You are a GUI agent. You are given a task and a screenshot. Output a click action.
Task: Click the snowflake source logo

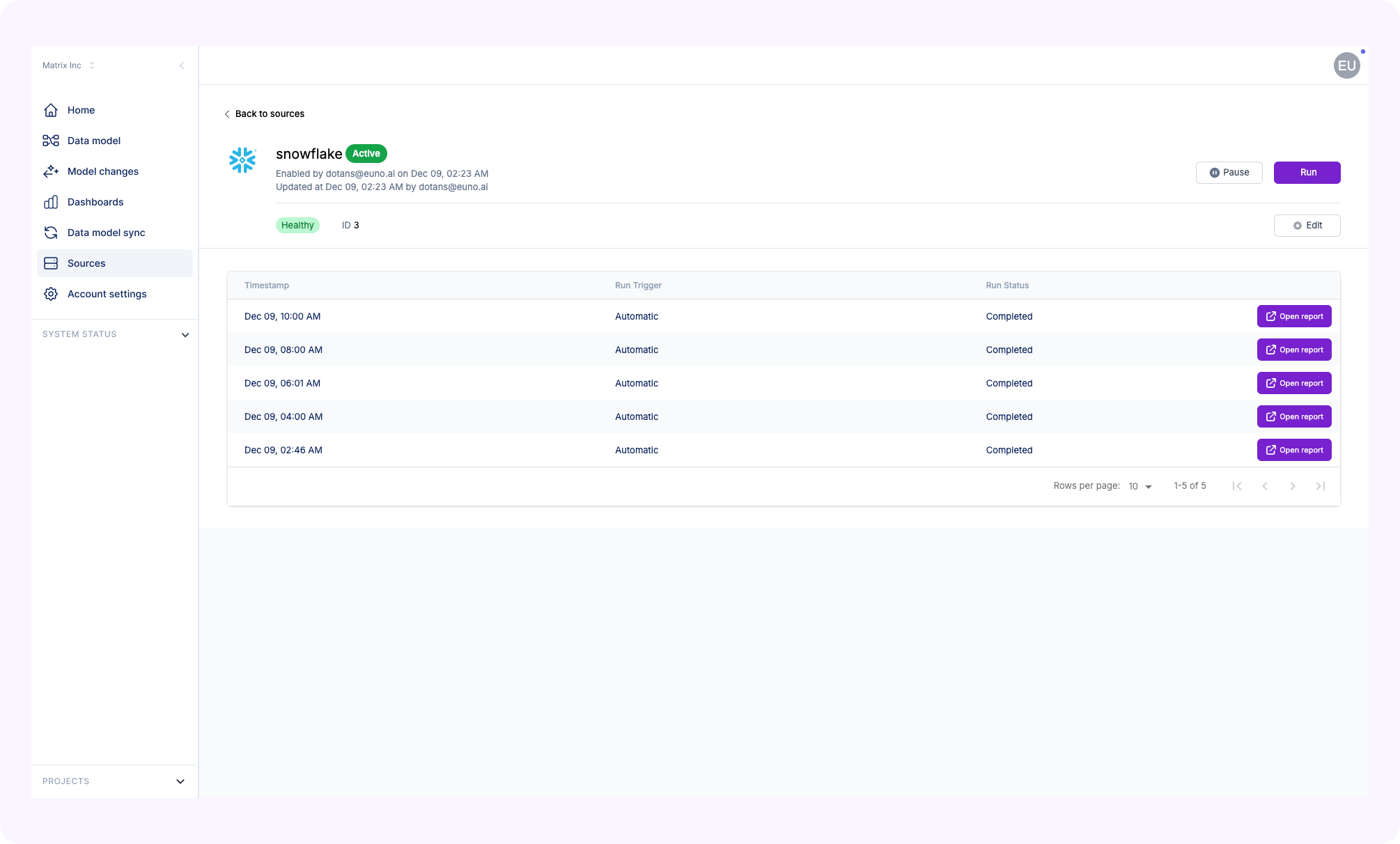pyautogui.click(x=242, y=160)
